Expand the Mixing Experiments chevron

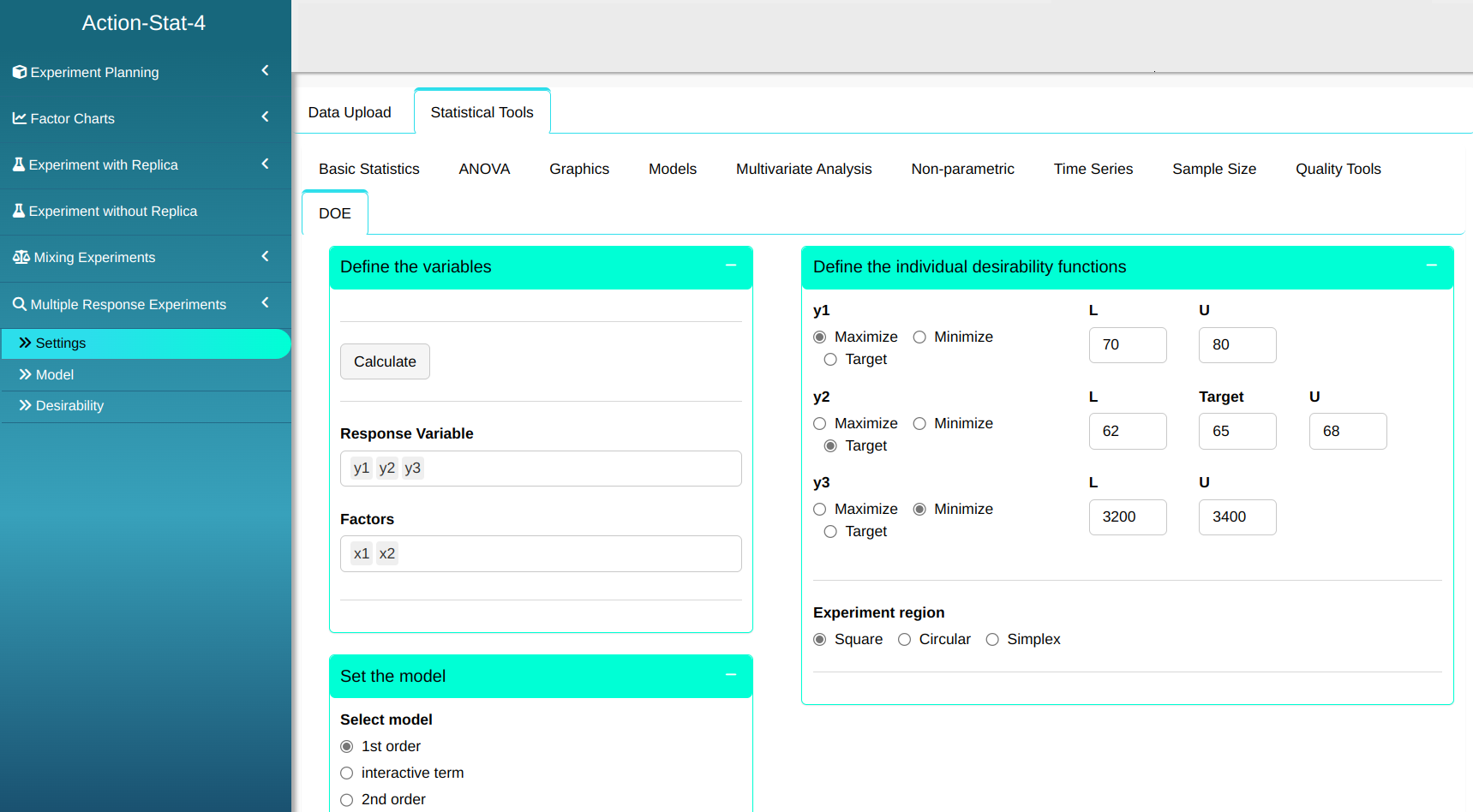click(x=265, y=256)
